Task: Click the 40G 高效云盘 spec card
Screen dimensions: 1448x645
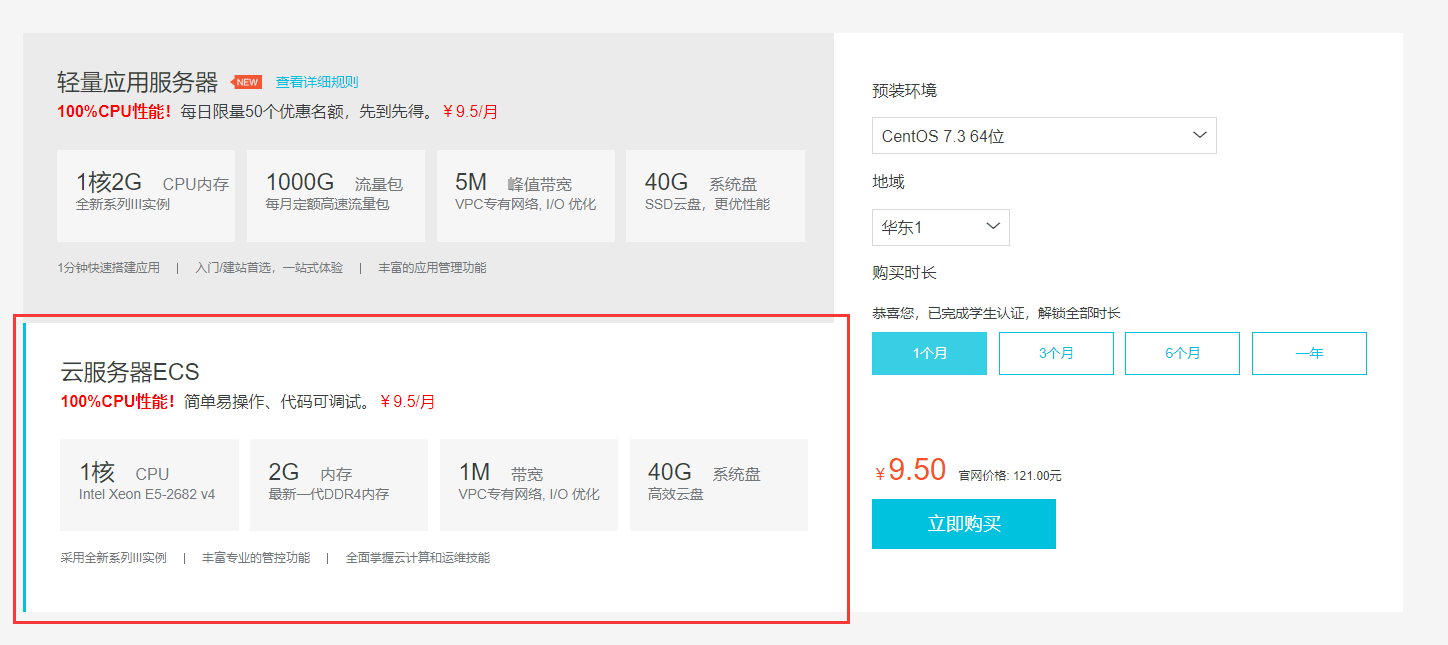Action: tap(719, 485)
